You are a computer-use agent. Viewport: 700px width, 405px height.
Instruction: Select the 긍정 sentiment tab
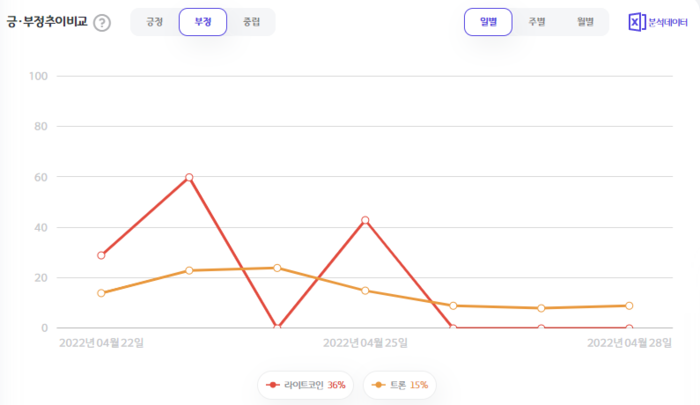tap(154, 22)
